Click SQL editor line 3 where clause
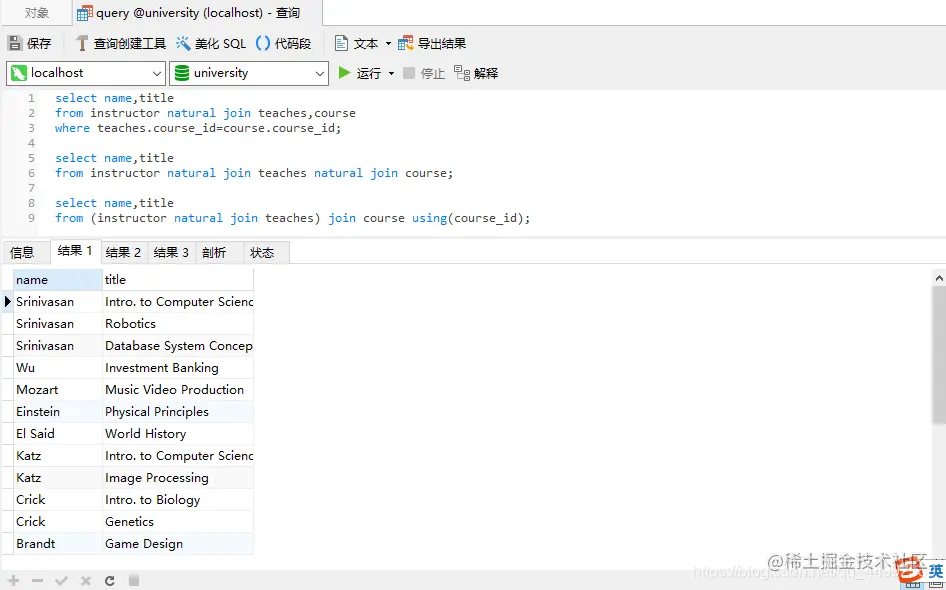The image size is (946, 590). pyautogui.click(x=198, y=128)
